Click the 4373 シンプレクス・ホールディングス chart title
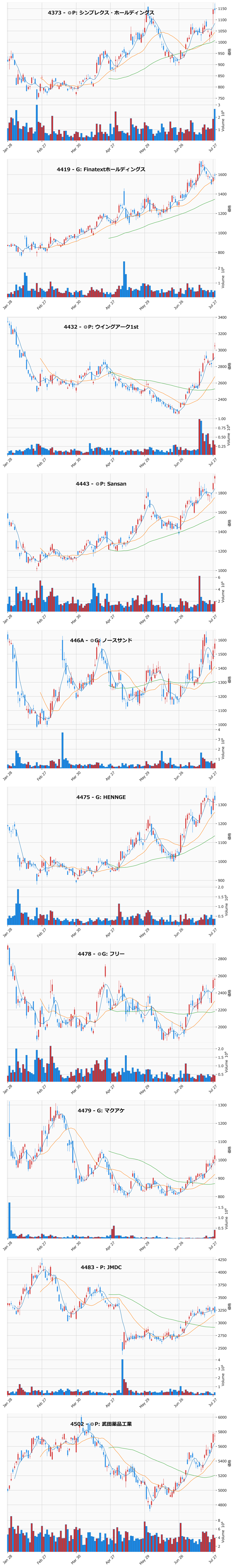Viewport: 234px width, 1568px height. coord(101,13)
